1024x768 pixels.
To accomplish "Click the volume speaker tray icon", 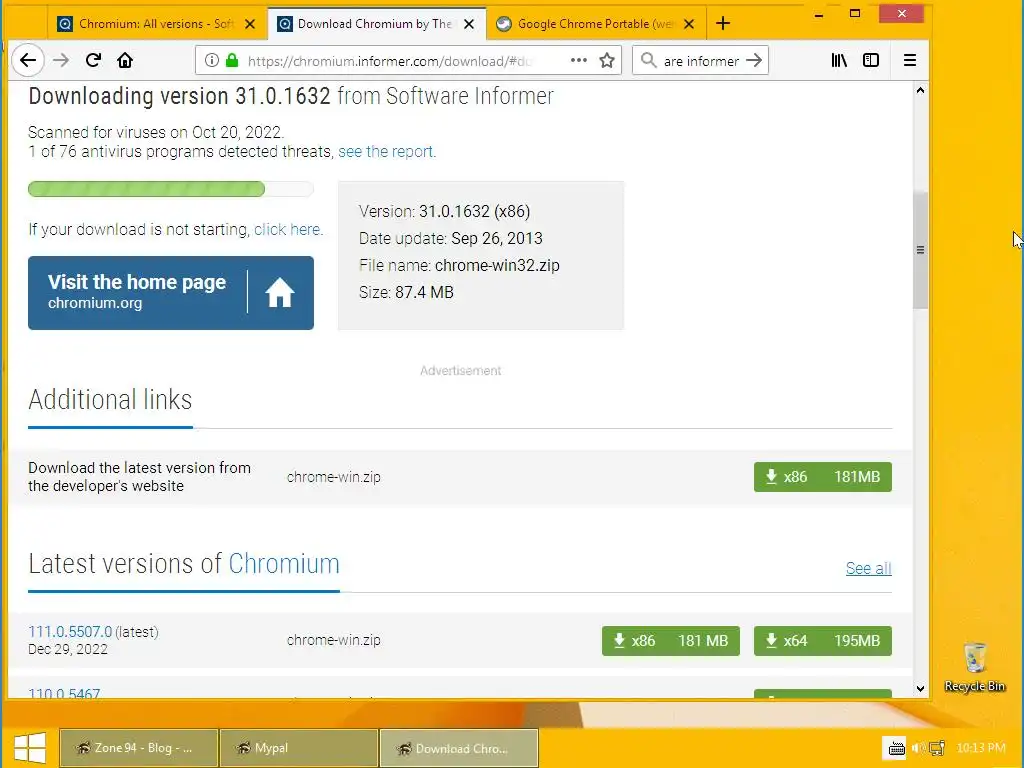I will coord(918,748).
